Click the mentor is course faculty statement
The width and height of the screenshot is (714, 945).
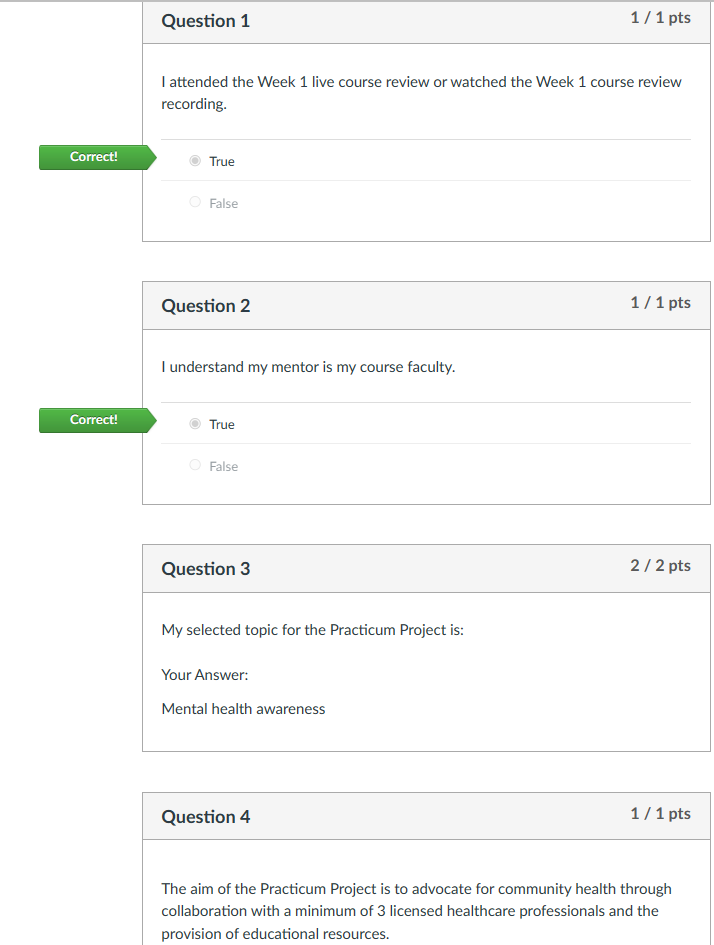tap(308, 367)
